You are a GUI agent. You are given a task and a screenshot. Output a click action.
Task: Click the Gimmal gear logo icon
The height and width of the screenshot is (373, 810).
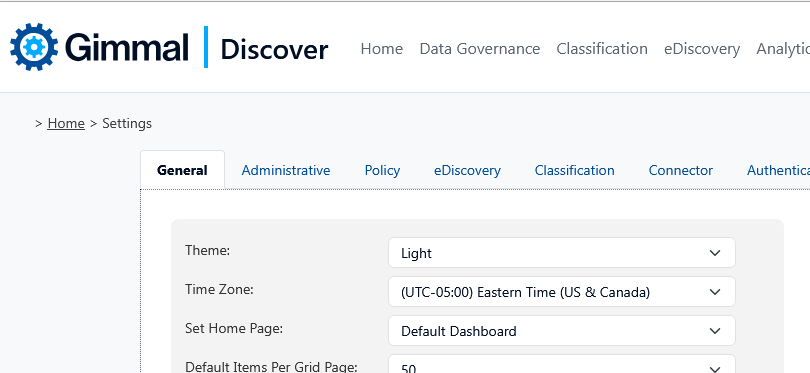point(34,47)
